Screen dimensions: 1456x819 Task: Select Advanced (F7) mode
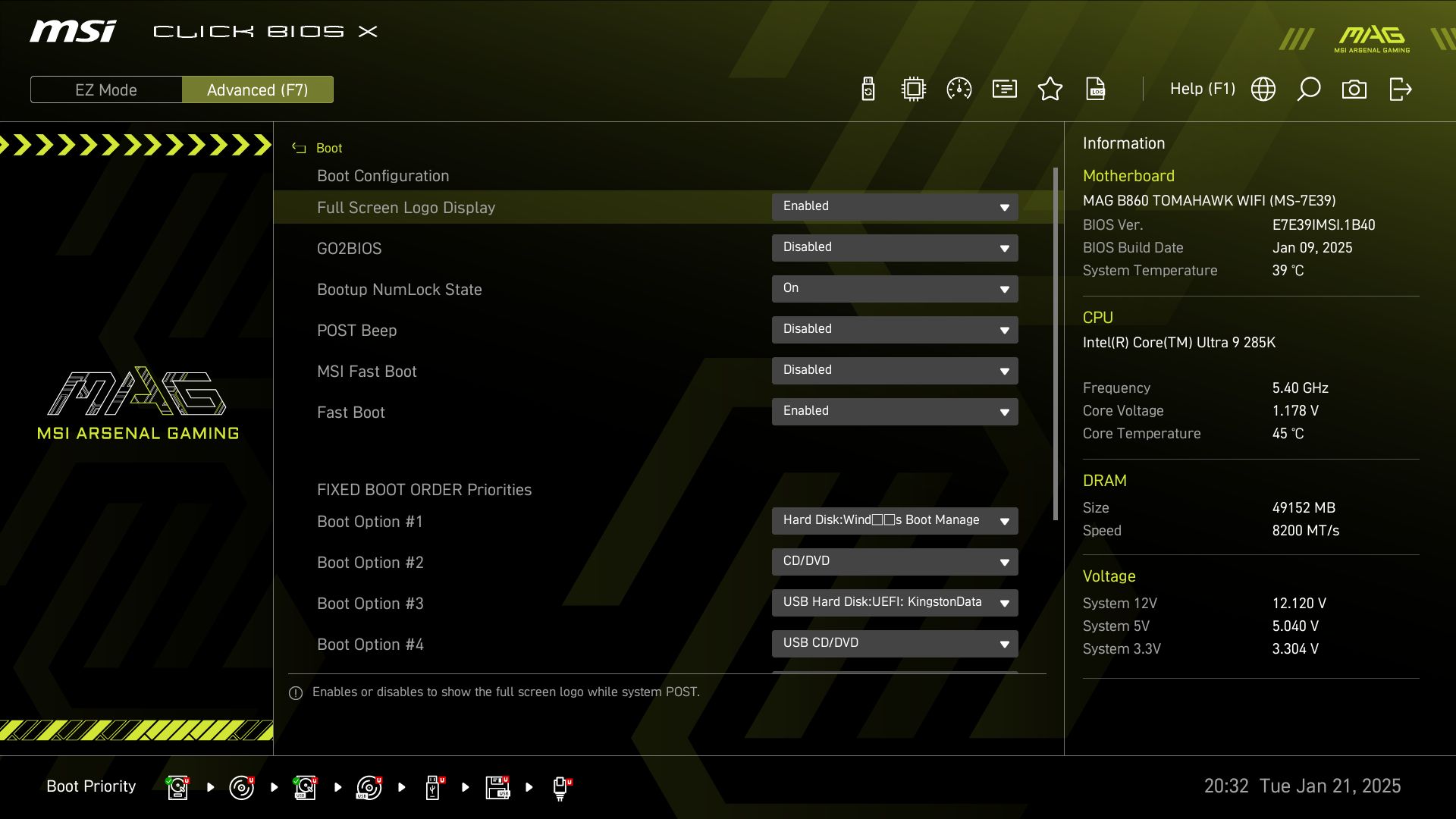(x=258, y=89)
